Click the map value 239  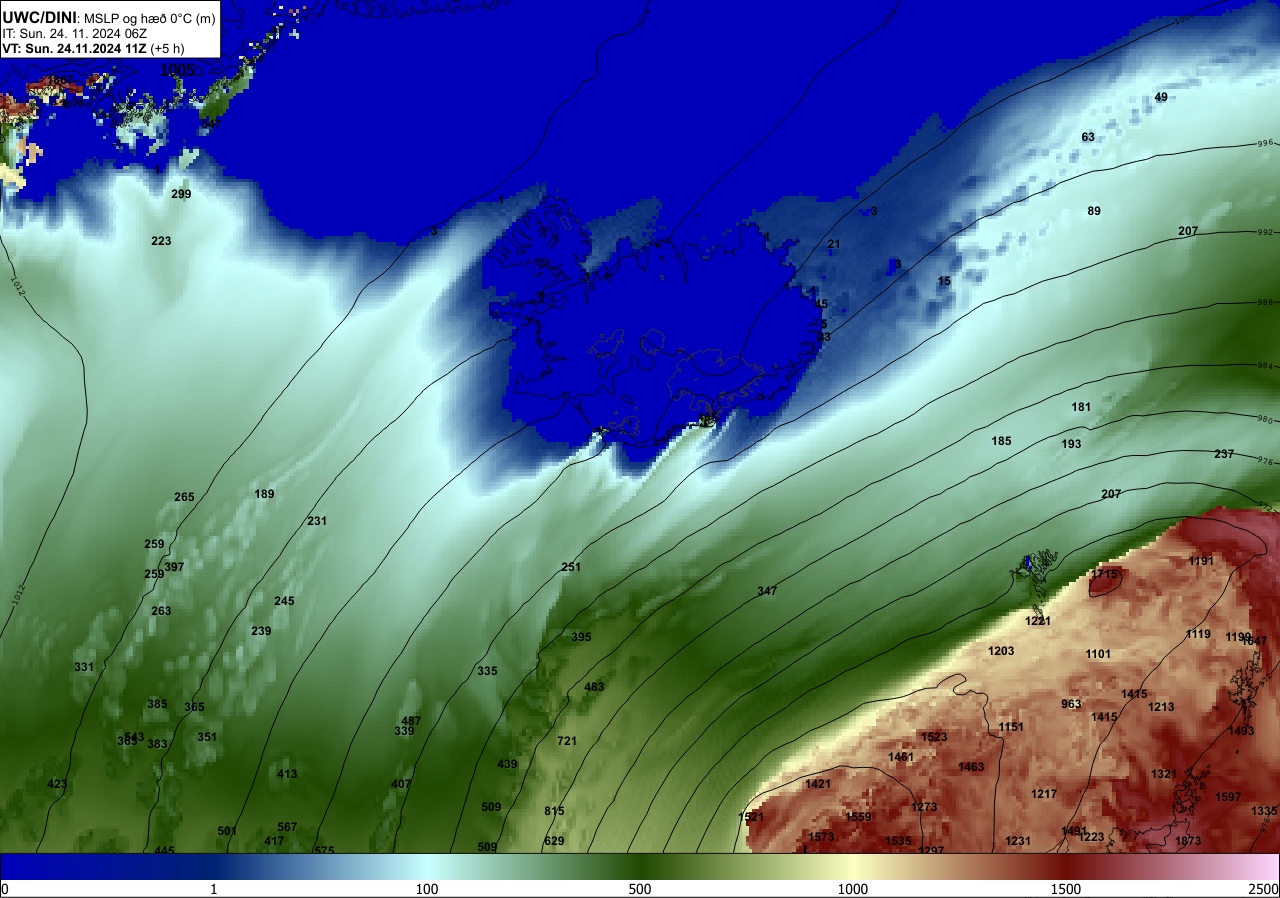tap(261, 631)
